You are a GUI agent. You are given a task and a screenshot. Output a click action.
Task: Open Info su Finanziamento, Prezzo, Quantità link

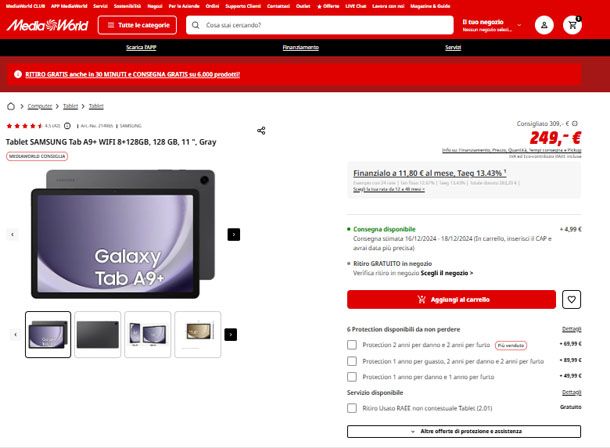[x=512, y=150]
